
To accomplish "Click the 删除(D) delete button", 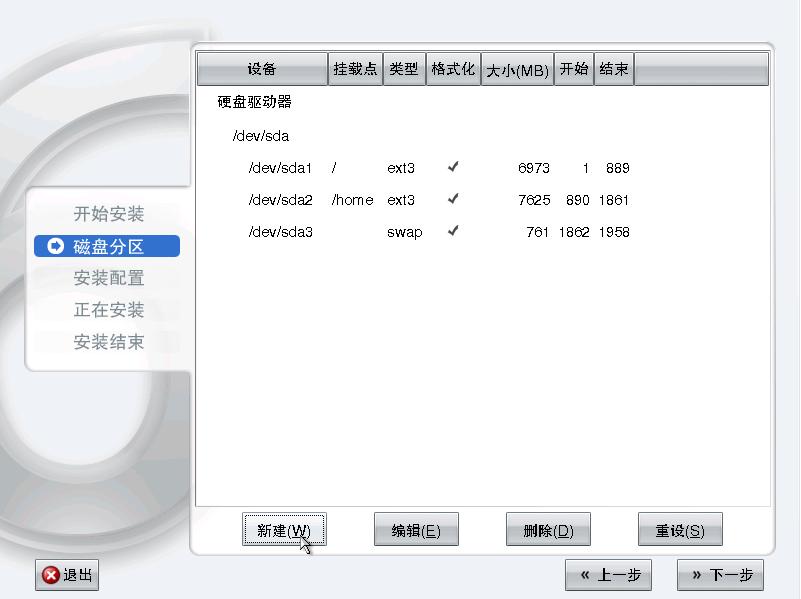I will point(548,530).
